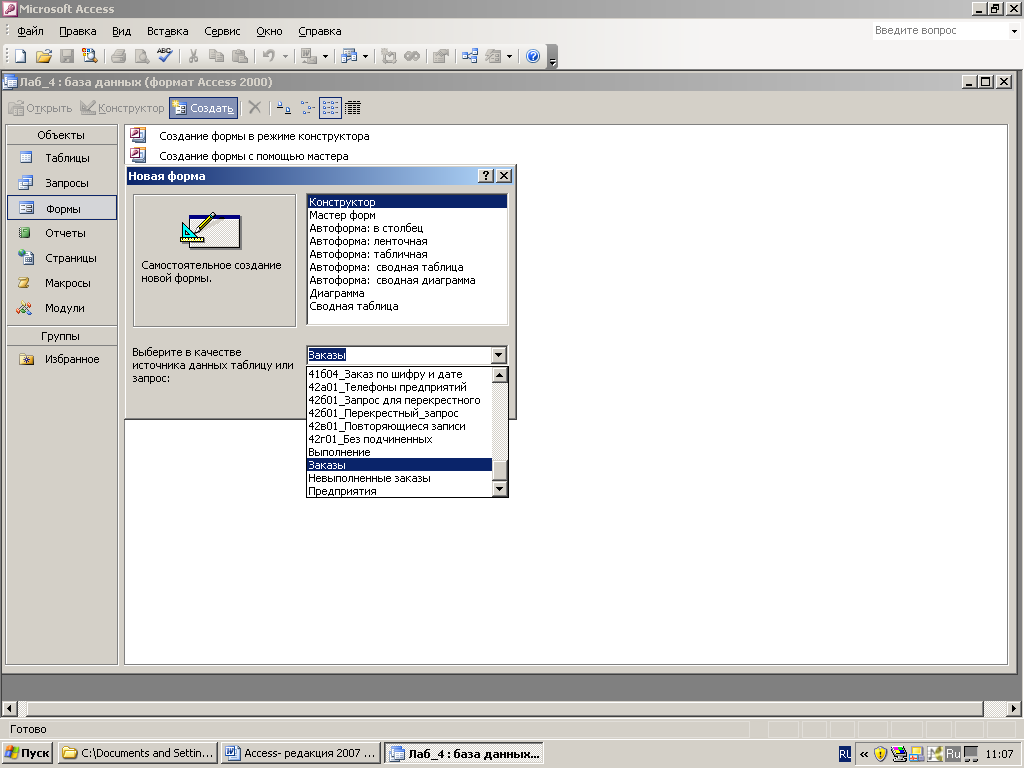The height and width of the screenshot is (768, 1024).
Task: Click in the Введите вопрос help box
Action: pyautogui.click(x=940, y=30)
